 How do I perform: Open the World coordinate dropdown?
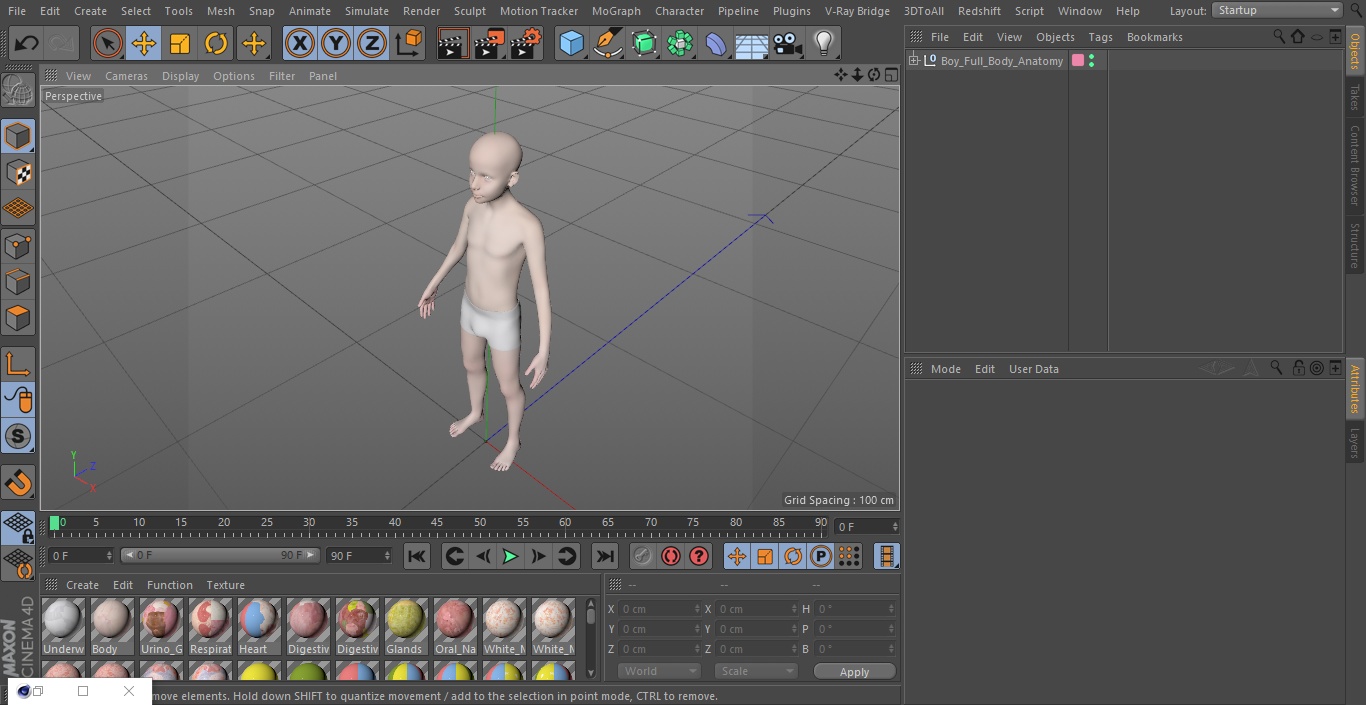coord(659,671)
